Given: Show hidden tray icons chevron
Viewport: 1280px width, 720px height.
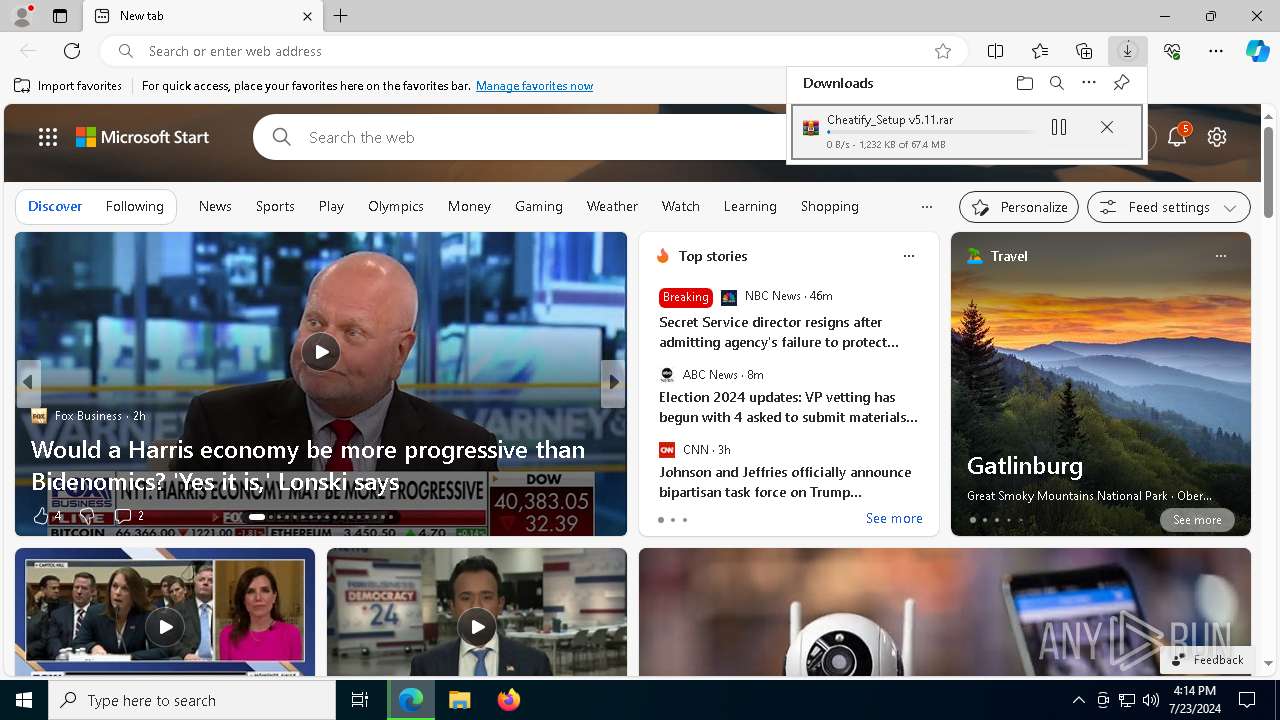Looking at the screenshot, I should click(1078, 700).
